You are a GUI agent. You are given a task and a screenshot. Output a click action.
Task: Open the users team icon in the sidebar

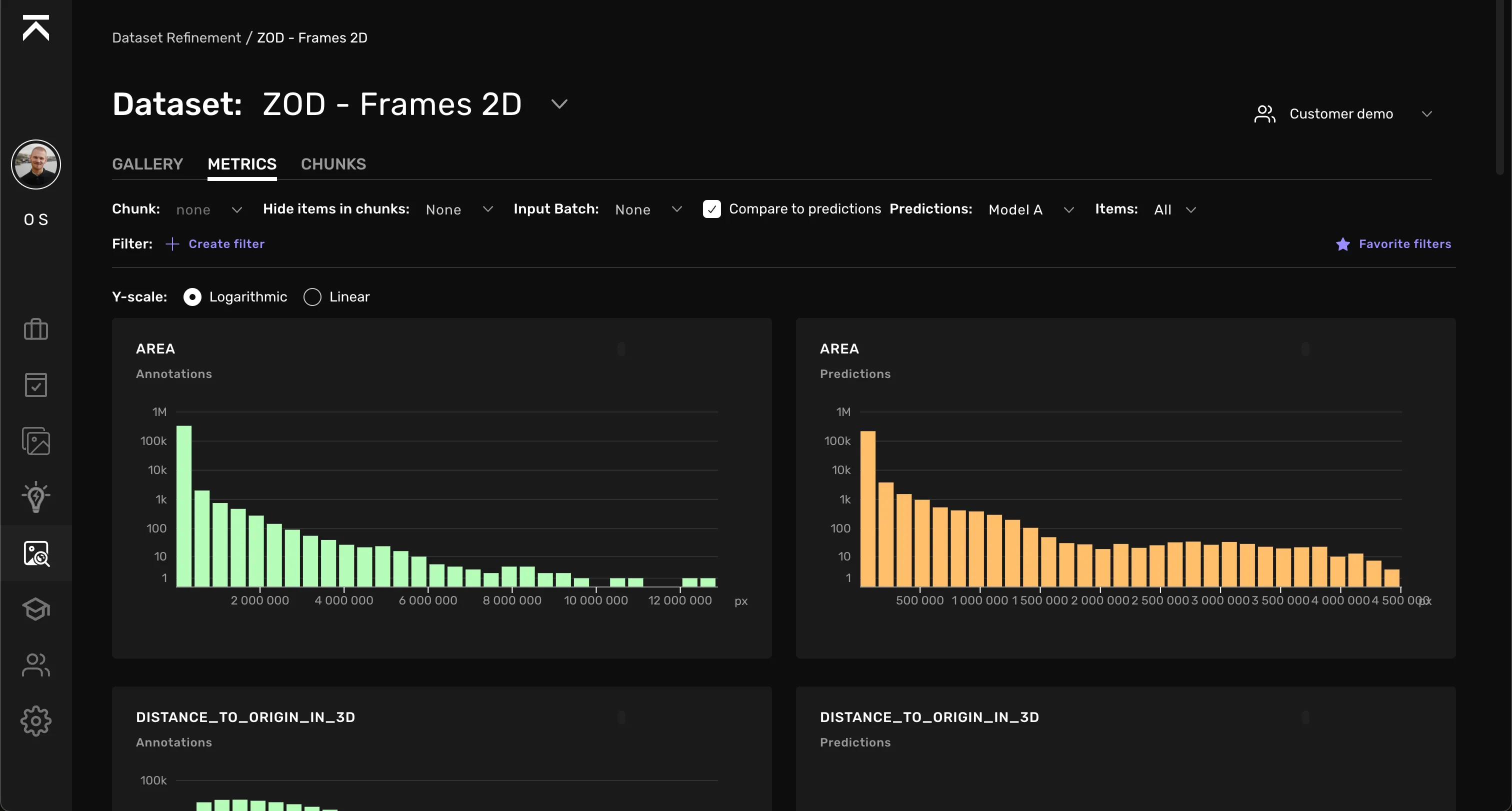click(36, 665)
